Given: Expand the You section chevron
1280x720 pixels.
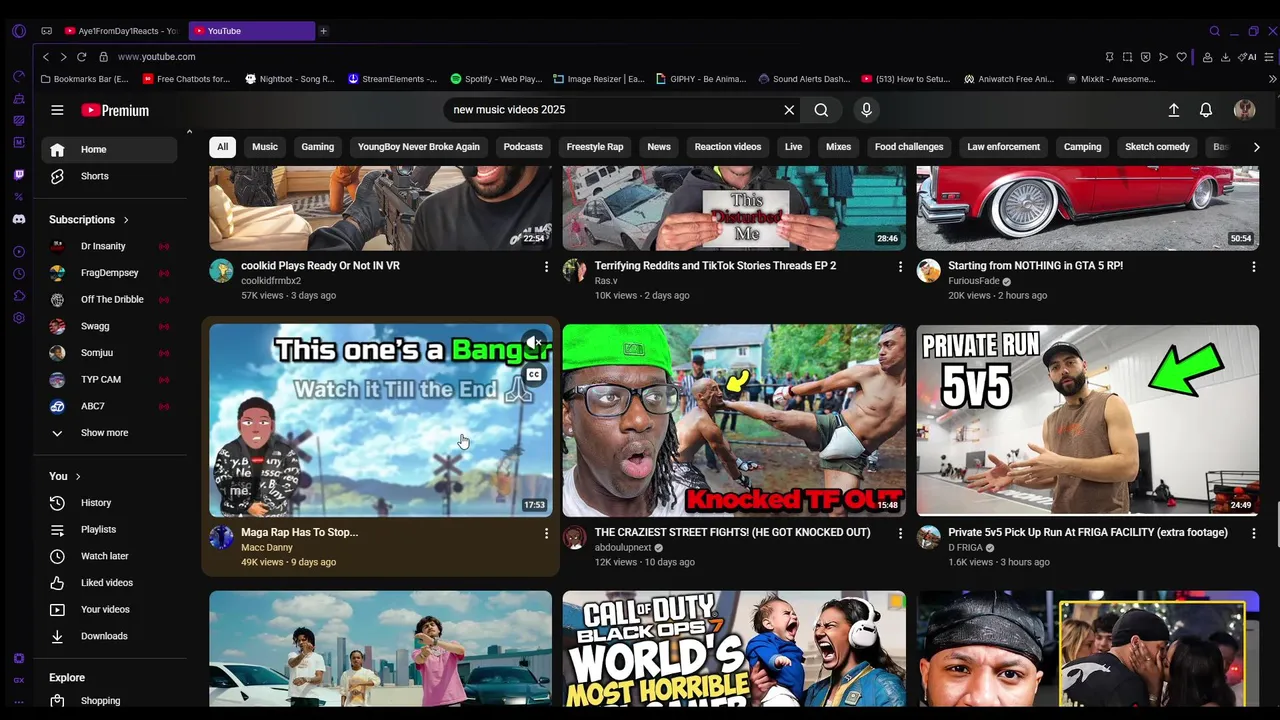Looking at the screenshot, I should 78,477.
